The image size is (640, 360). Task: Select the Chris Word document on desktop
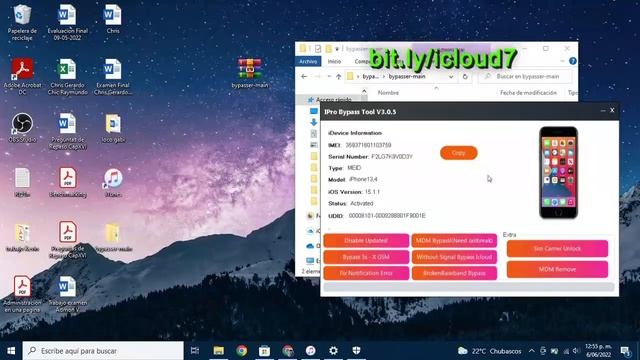[113, 19]
